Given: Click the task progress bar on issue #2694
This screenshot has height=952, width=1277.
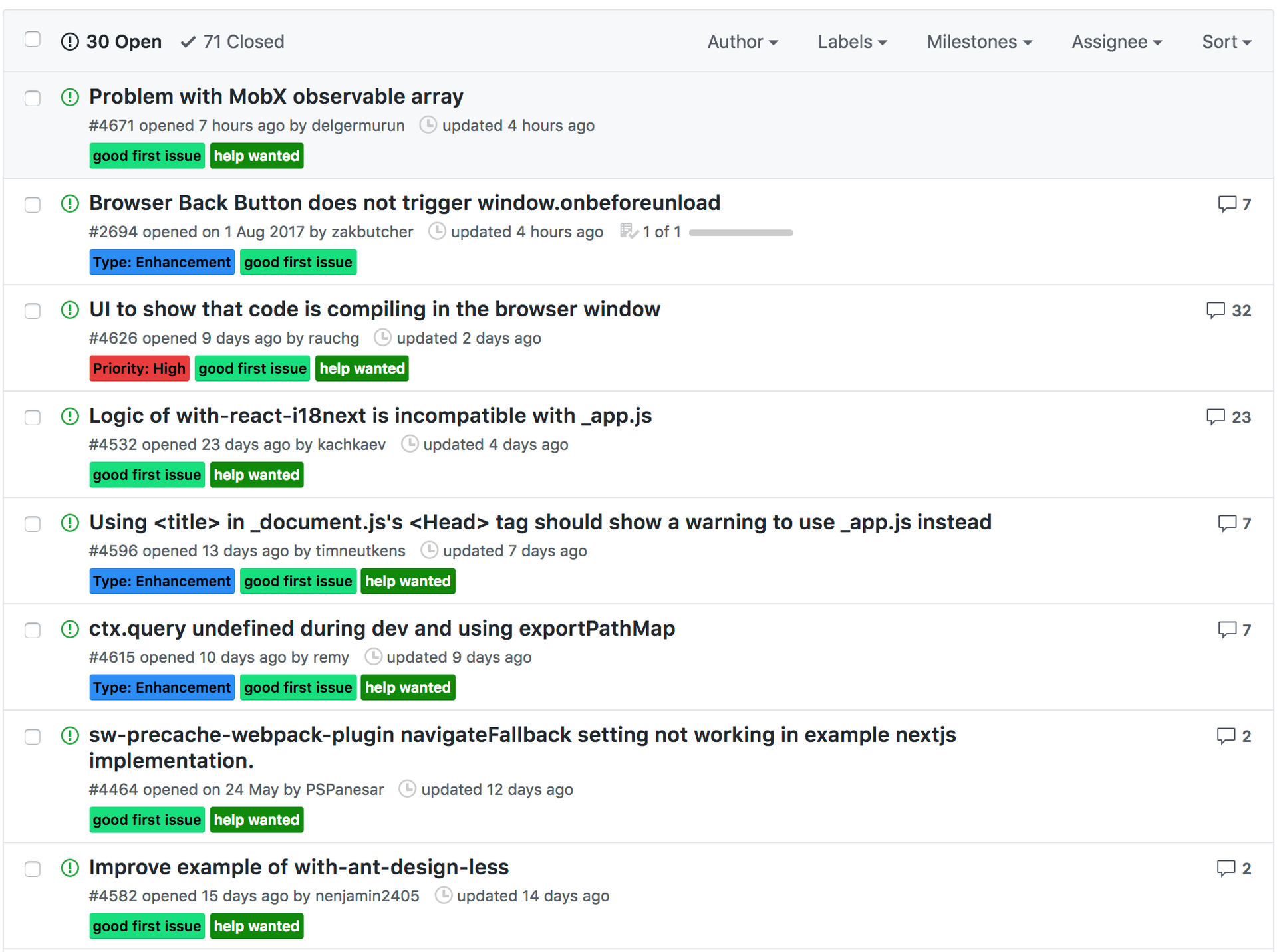Looking at the screenshot, I should [740, 233].
